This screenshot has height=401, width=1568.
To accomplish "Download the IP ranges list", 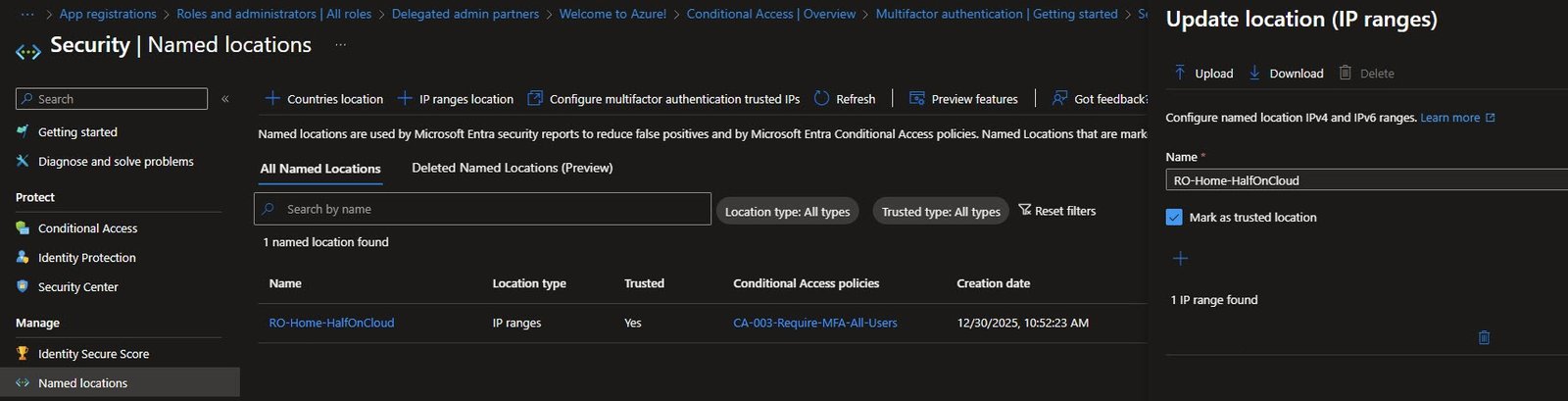I will click(1286, 74).
